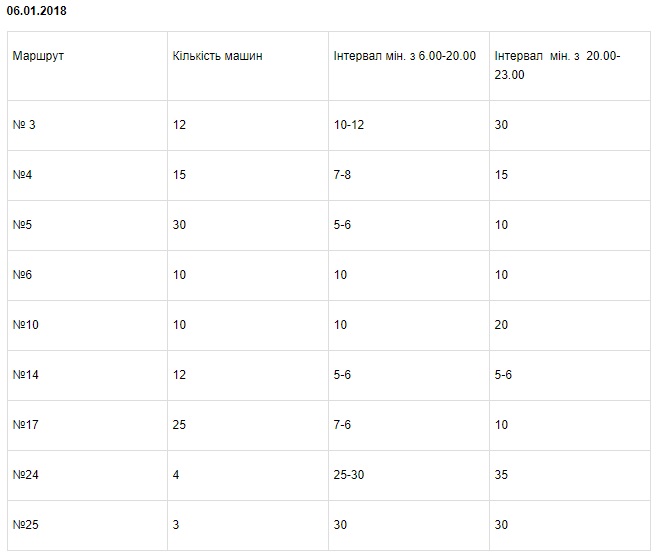This screenshot has height=557, width=659.
Task: Click the Маршрут column header
Action: 39,56
